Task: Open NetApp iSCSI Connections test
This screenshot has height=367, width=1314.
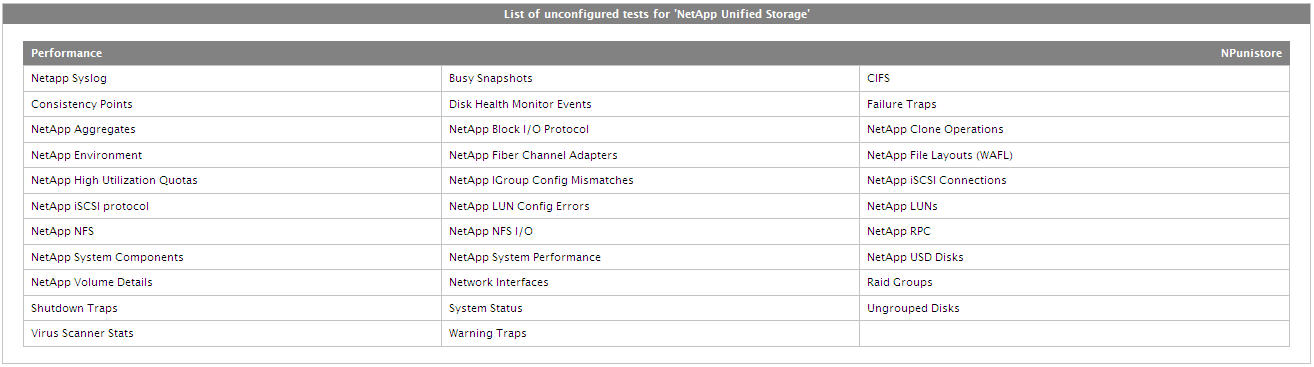Action: (x=937, y=180)
